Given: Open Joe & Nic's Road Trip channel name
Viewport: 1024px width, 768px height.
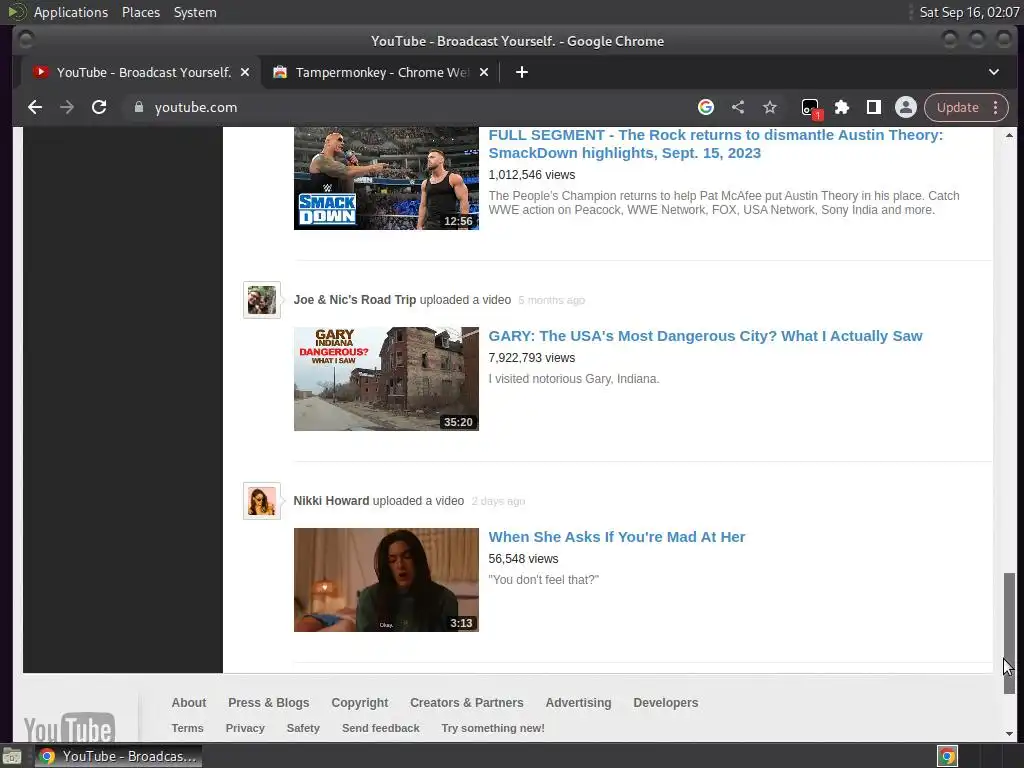Looking at the screenshot, I should 355,300.
